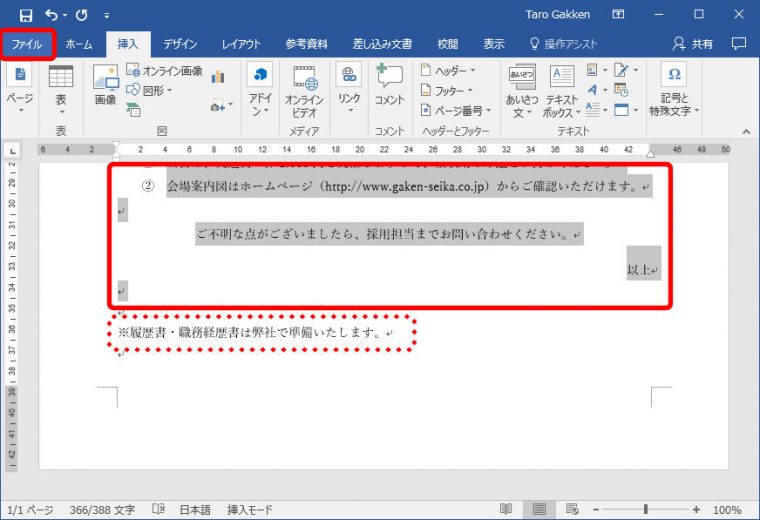Screen dimensions: 760x520
Task: Collapse the ribbon with the chevron
Action: pos(746,131)
